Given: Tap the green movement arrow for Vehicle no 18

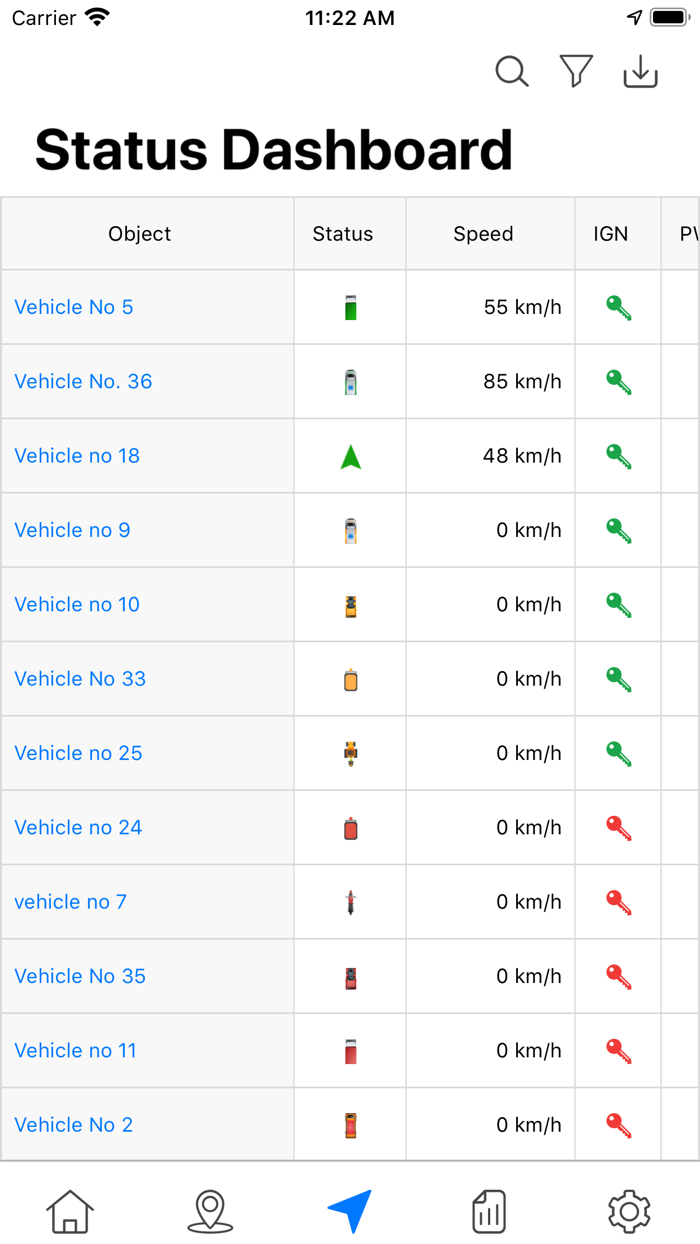Looking at the screenshot, I should pyautogui.click(x=349, y=455).
